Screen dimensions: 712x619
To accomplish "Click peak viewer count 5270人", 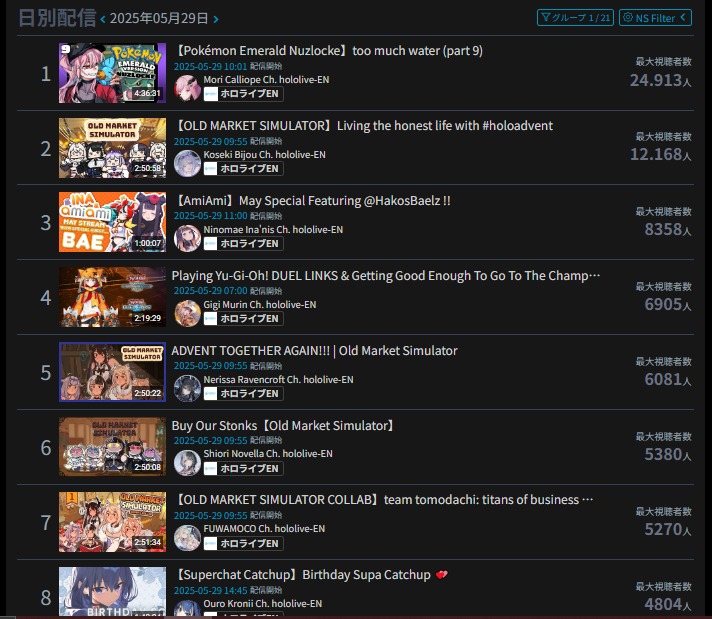I will pyautogui.click(x=668, y=529).
